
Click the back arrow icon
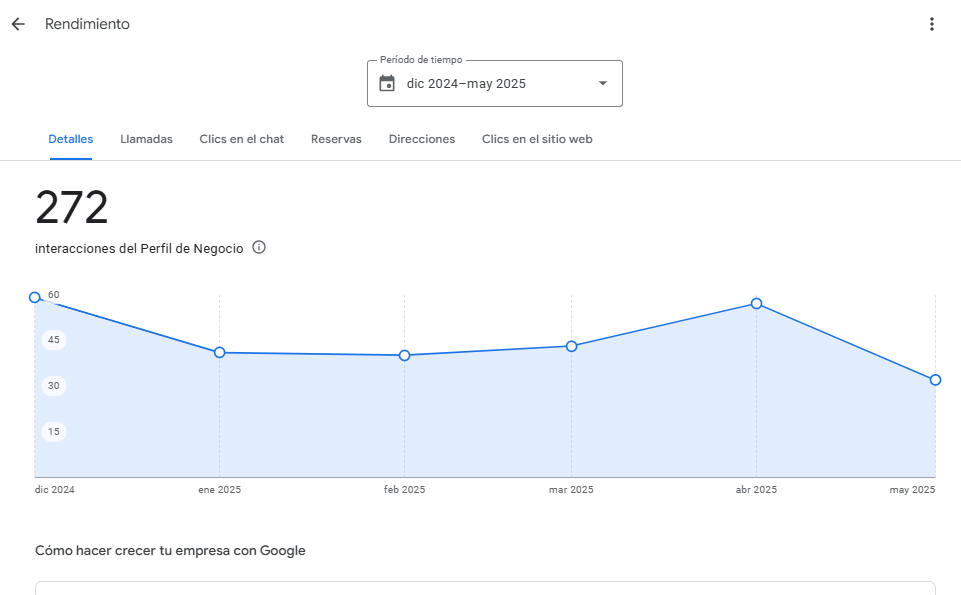(18, 24)
